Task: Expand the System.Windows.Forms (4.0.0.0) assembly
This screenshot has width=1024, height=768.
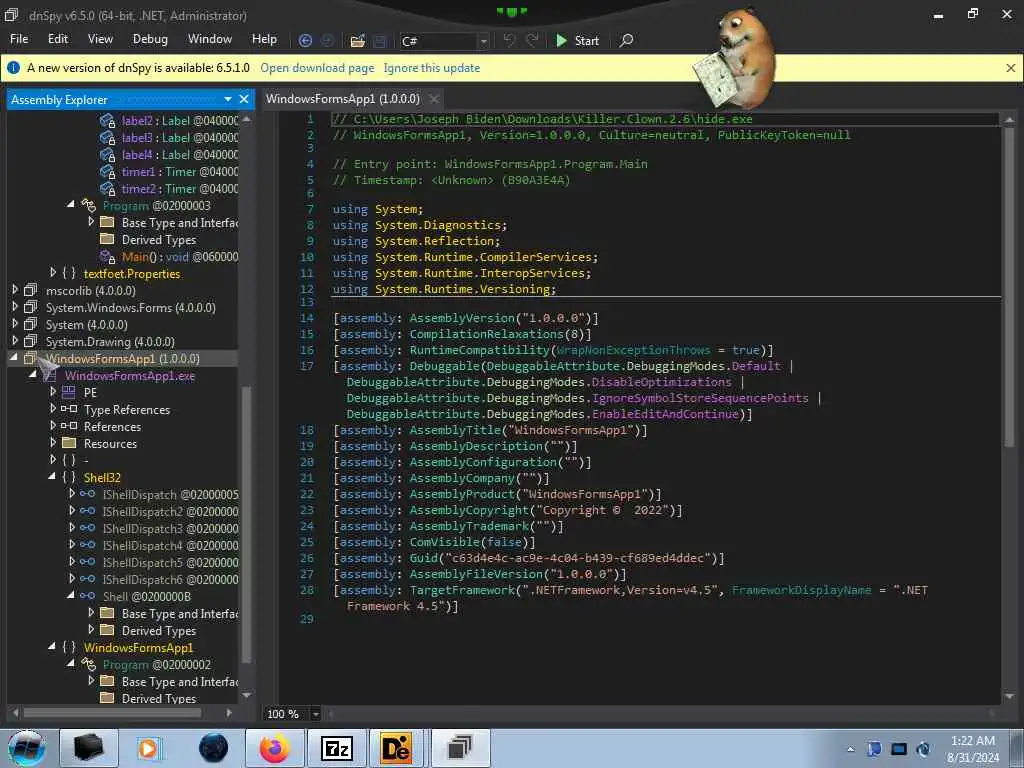Action: coord(15,306)
